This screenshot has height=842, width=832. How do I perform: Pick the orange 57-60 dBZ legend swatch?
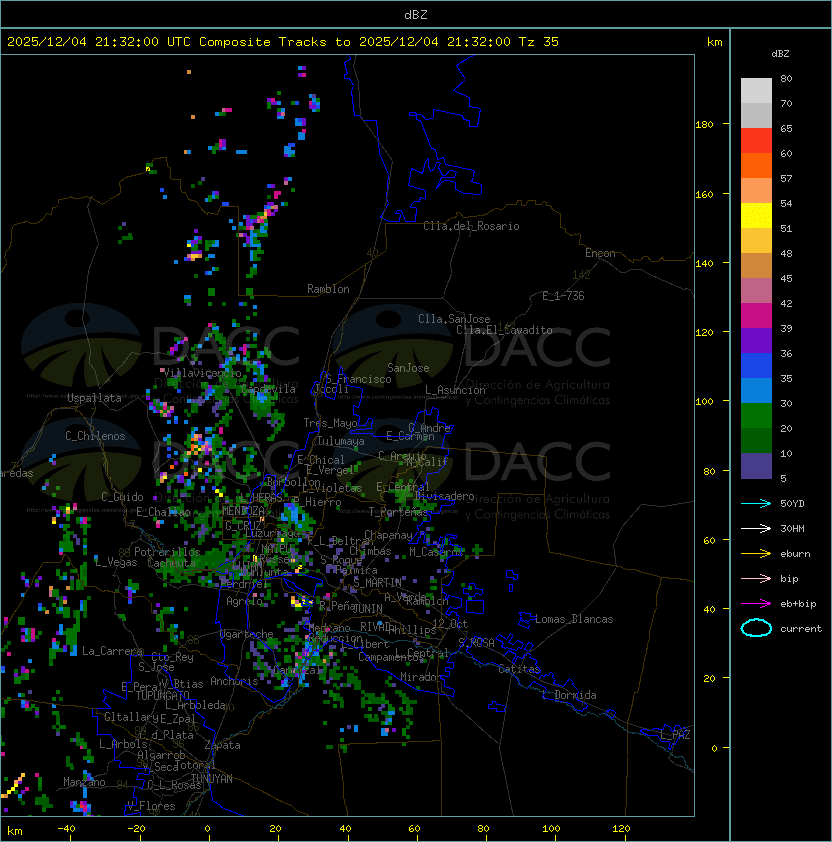[756, 165]
